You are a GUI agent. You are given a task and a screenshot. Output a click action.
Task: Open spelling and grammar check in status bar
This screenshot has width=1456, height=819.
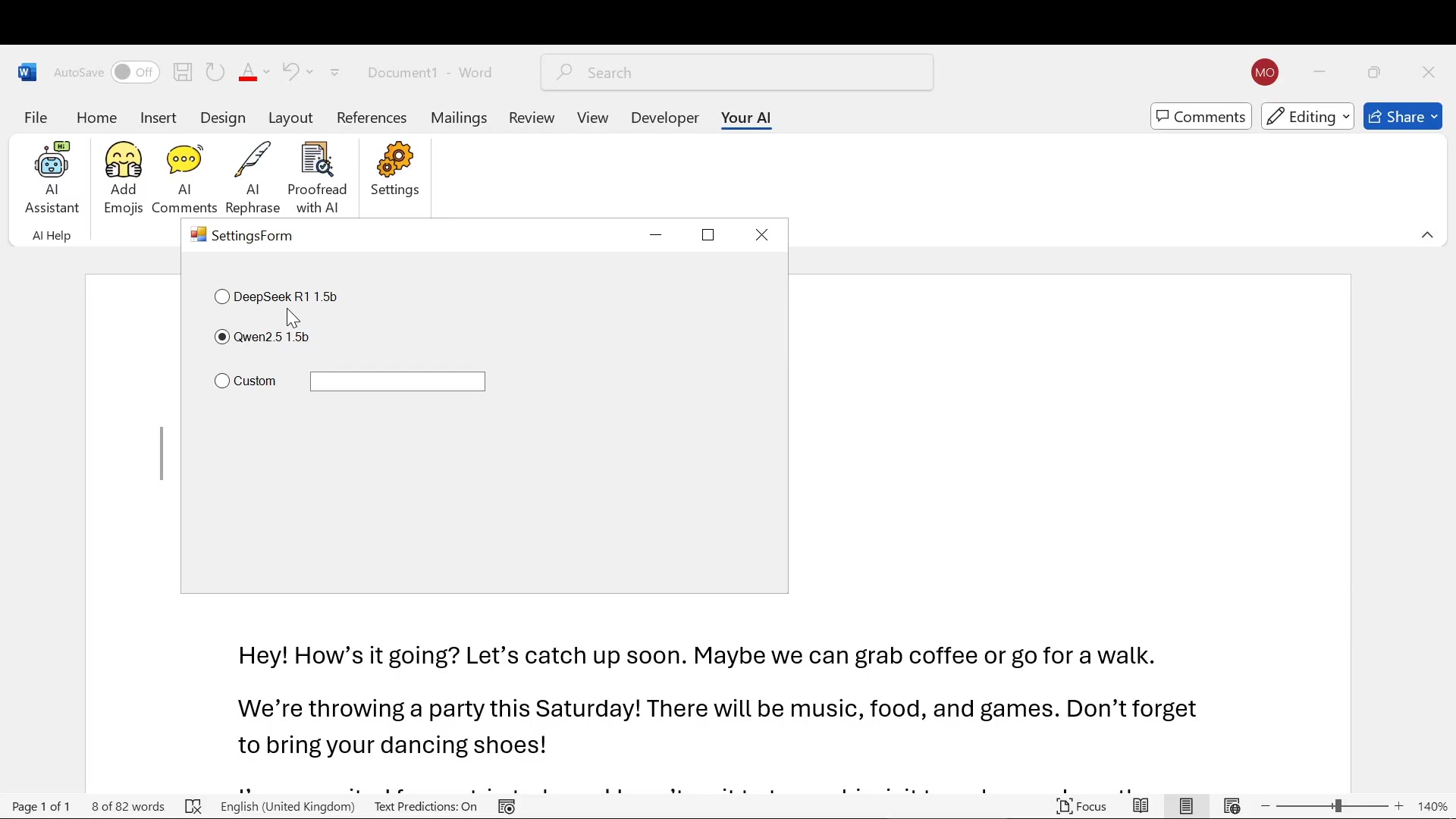[x=193, y=807]
